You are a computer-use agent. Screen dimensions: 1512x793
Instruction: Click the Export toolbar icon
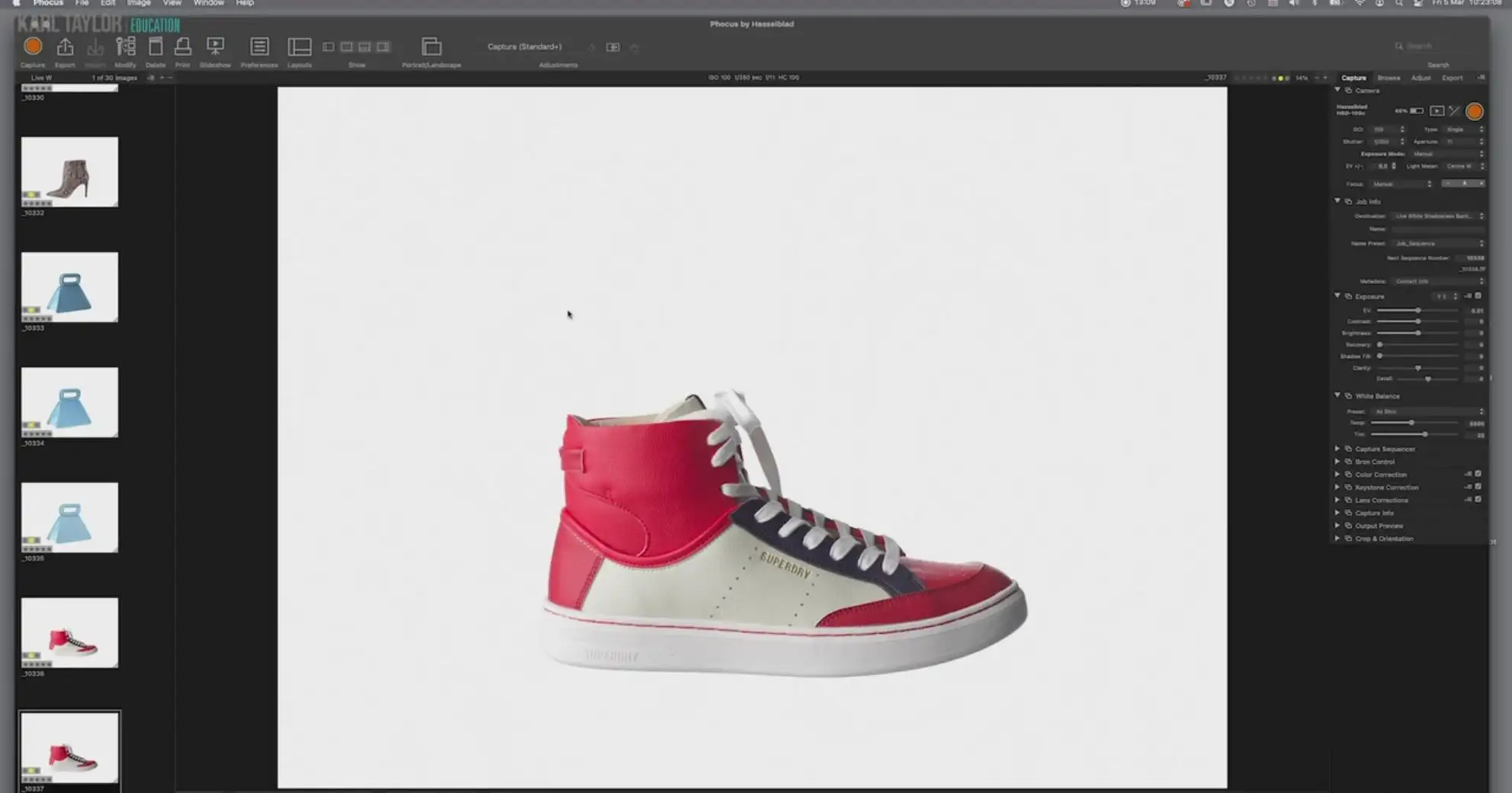66,46
